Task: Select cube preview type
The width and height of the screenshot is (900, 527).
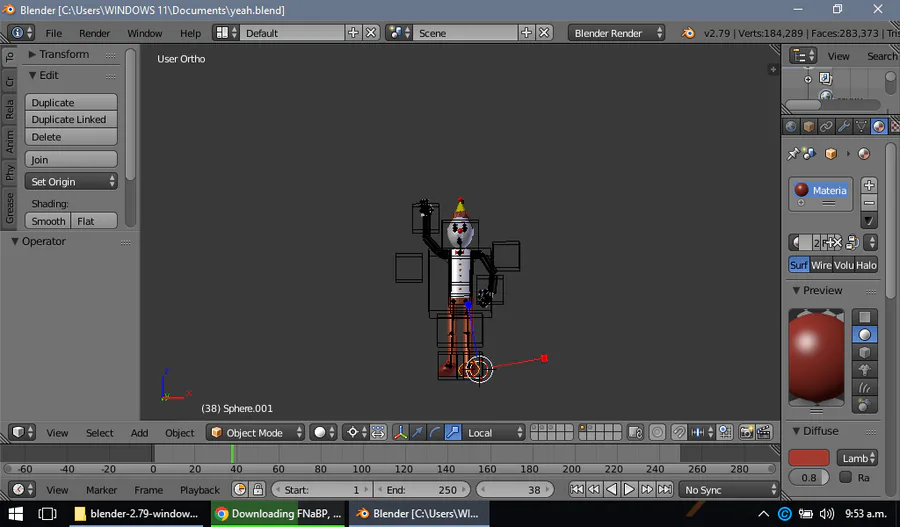Action: click(x=864, y=352)
